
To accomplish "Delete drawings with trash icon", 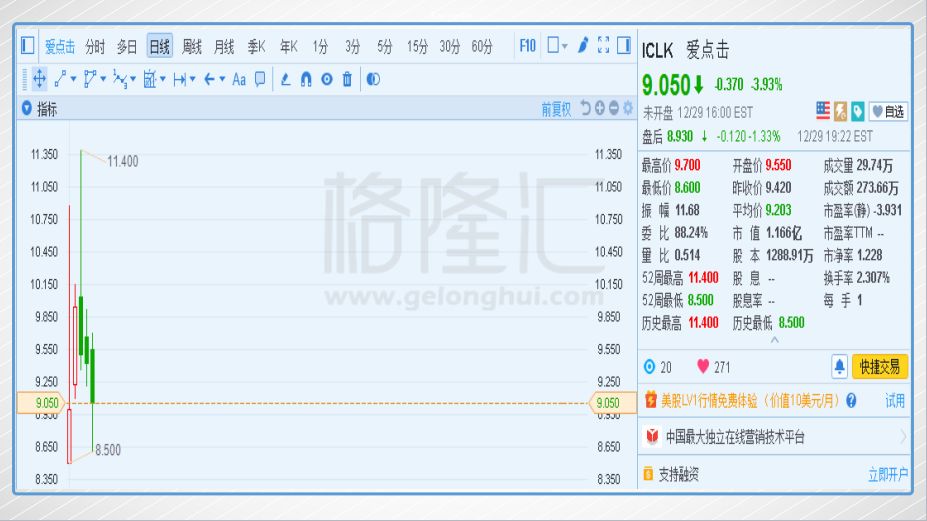I will coord(348,79).
